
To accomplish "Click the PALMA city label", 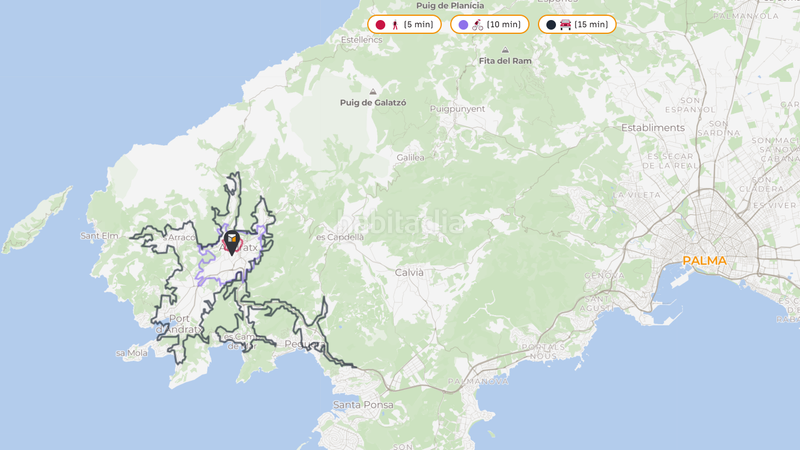I will pyautogui.click(x=704, y=261).
